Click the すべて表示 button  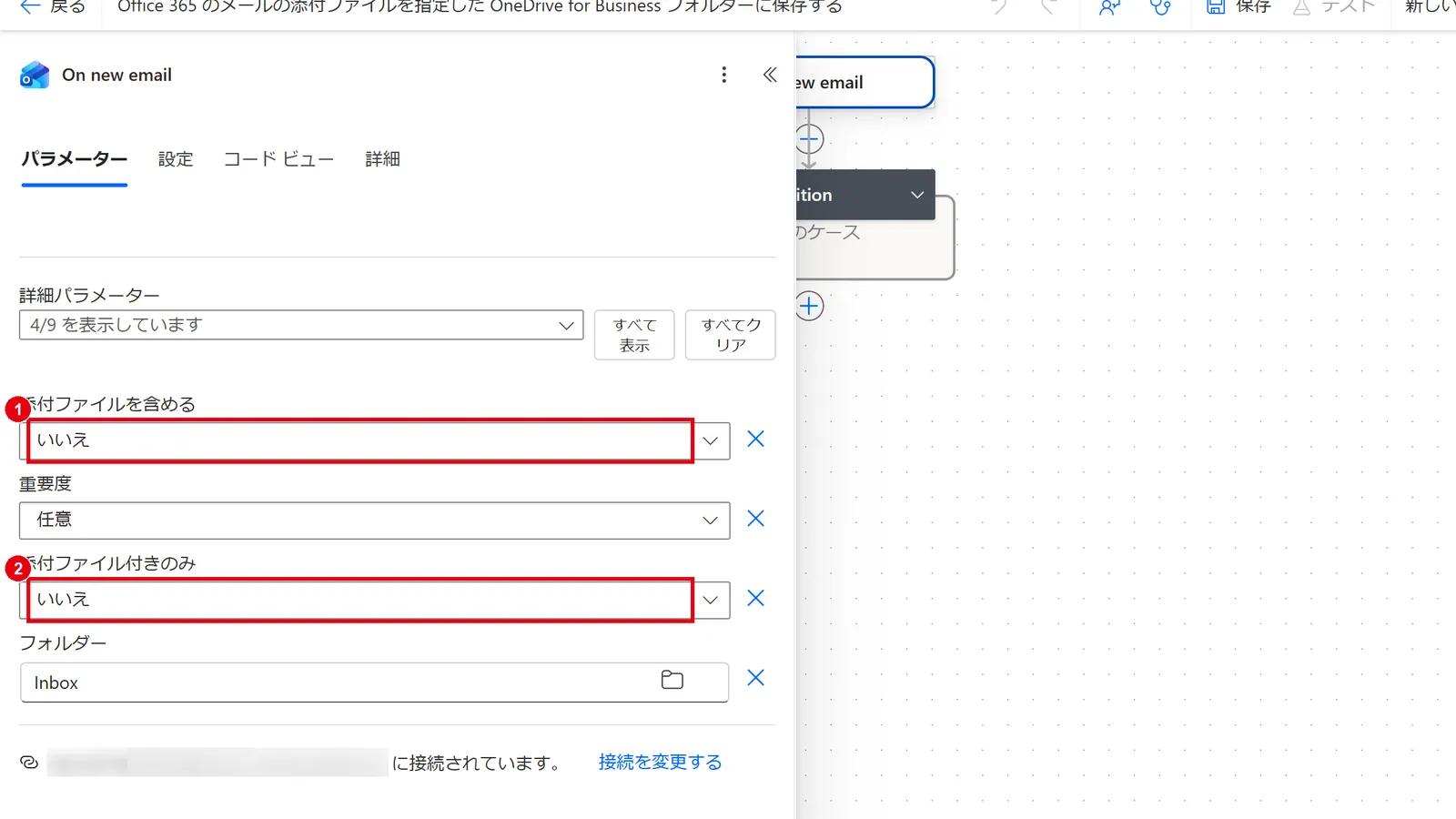pos(634,335)
